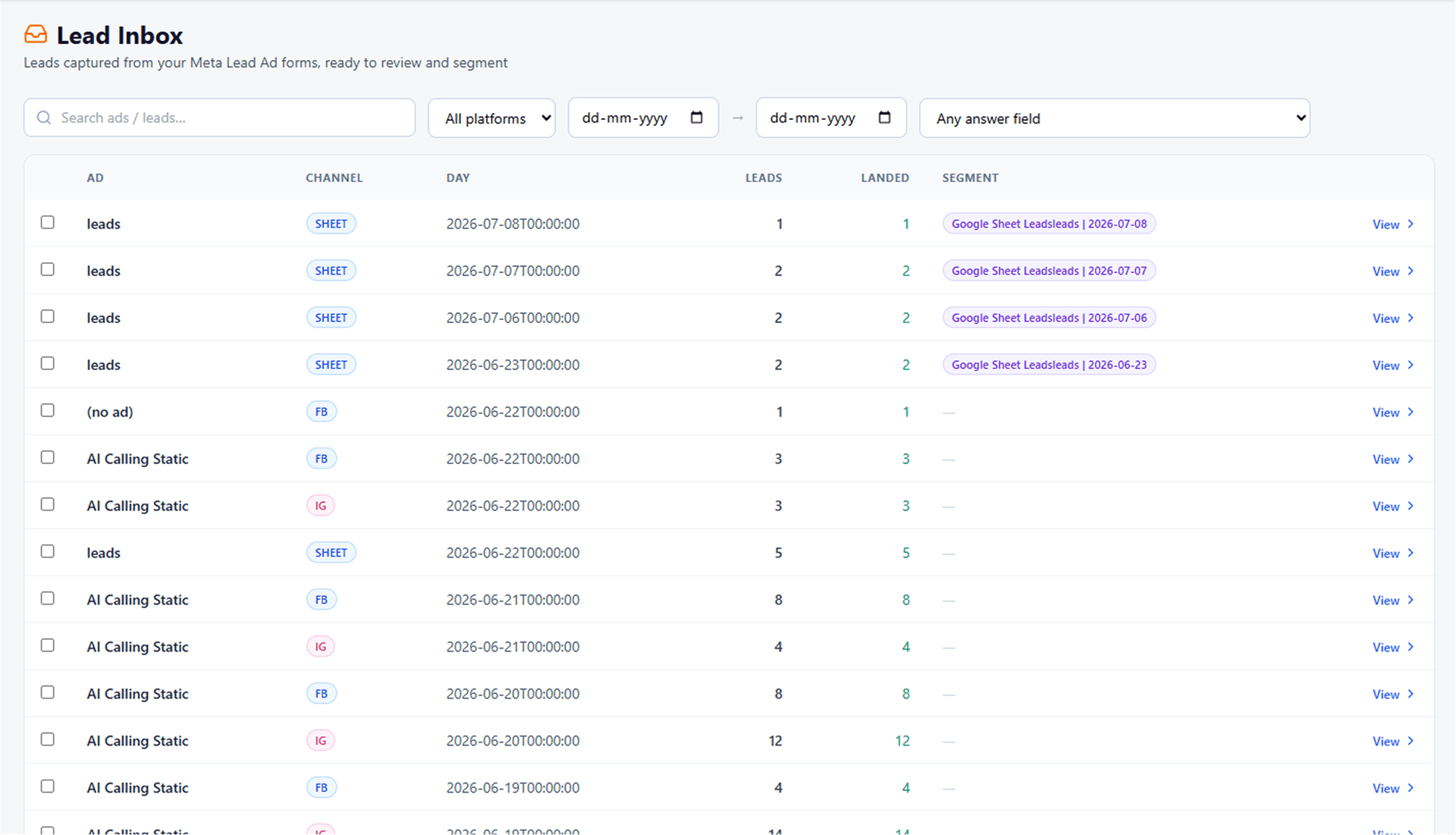Click the DAY column header
1456x835 pixels.
(458, 177)
